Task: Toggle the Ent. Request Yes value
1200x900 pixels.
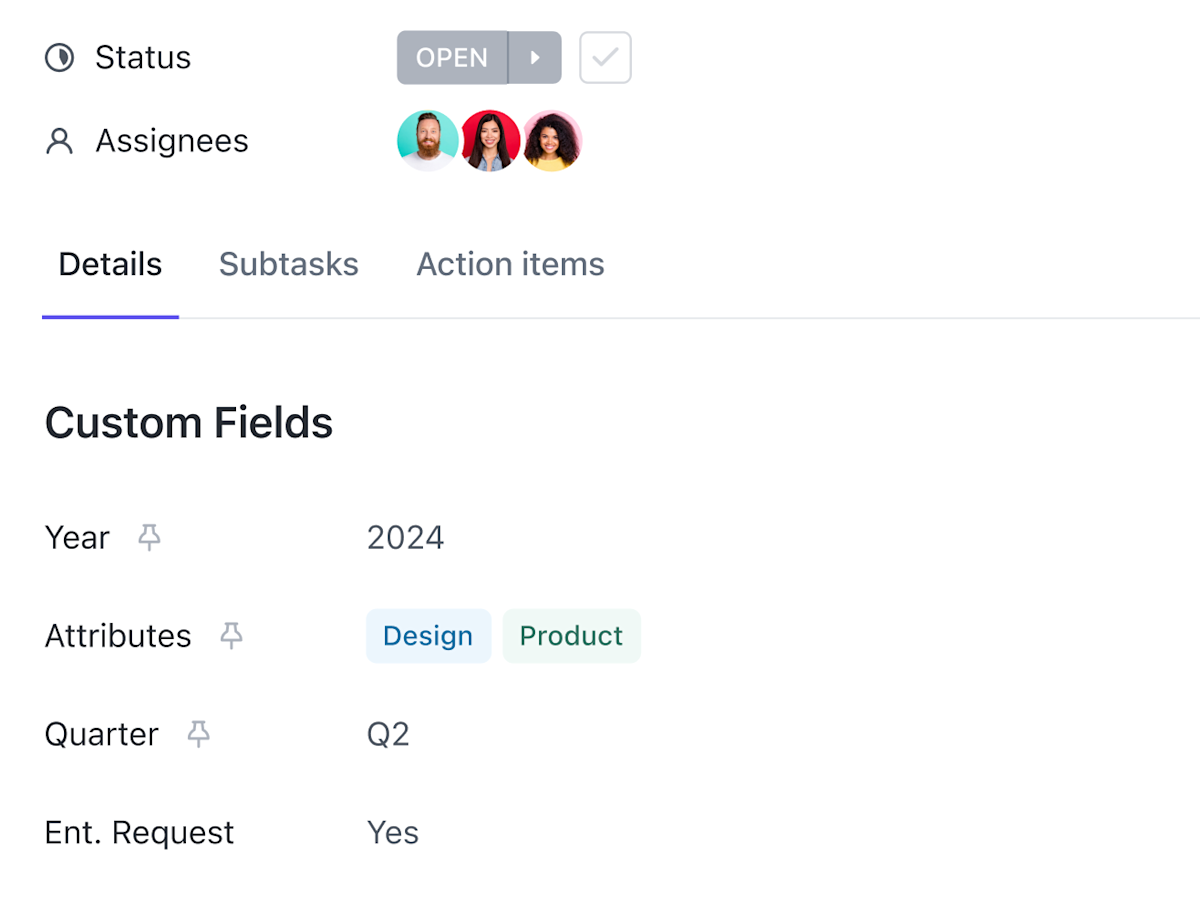Action: tap(392, 833)
